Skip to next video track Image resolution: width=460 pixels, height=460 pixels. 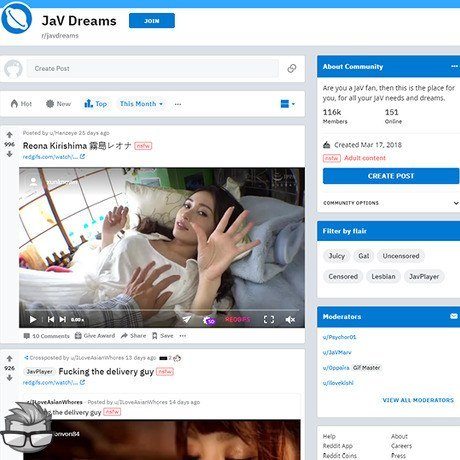pyautogui.click(x=63, y=319)
